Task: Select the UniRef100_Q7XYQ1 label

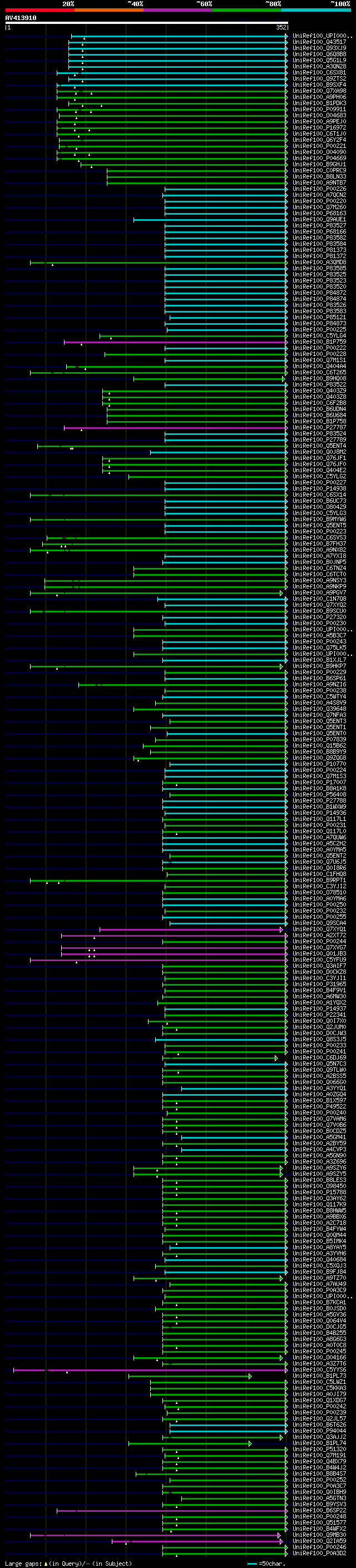Action: (x=319, y=929)
